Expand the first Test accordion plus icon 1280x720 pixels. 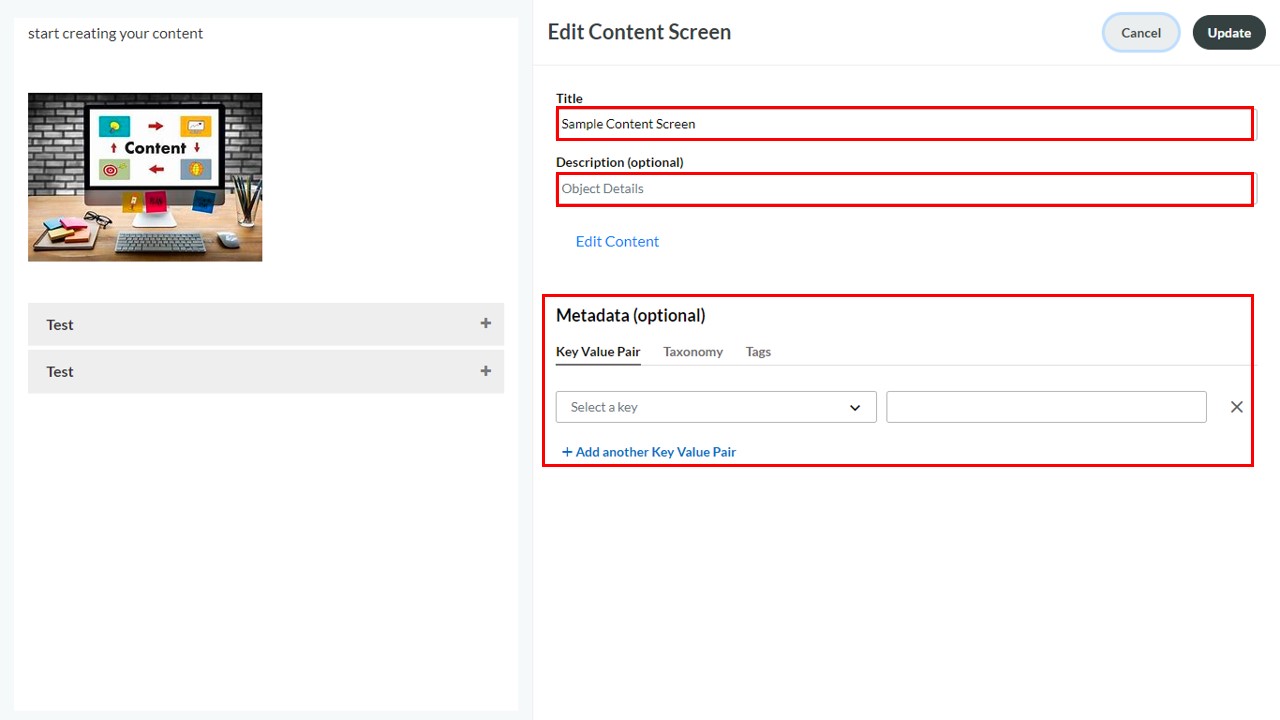485,323
